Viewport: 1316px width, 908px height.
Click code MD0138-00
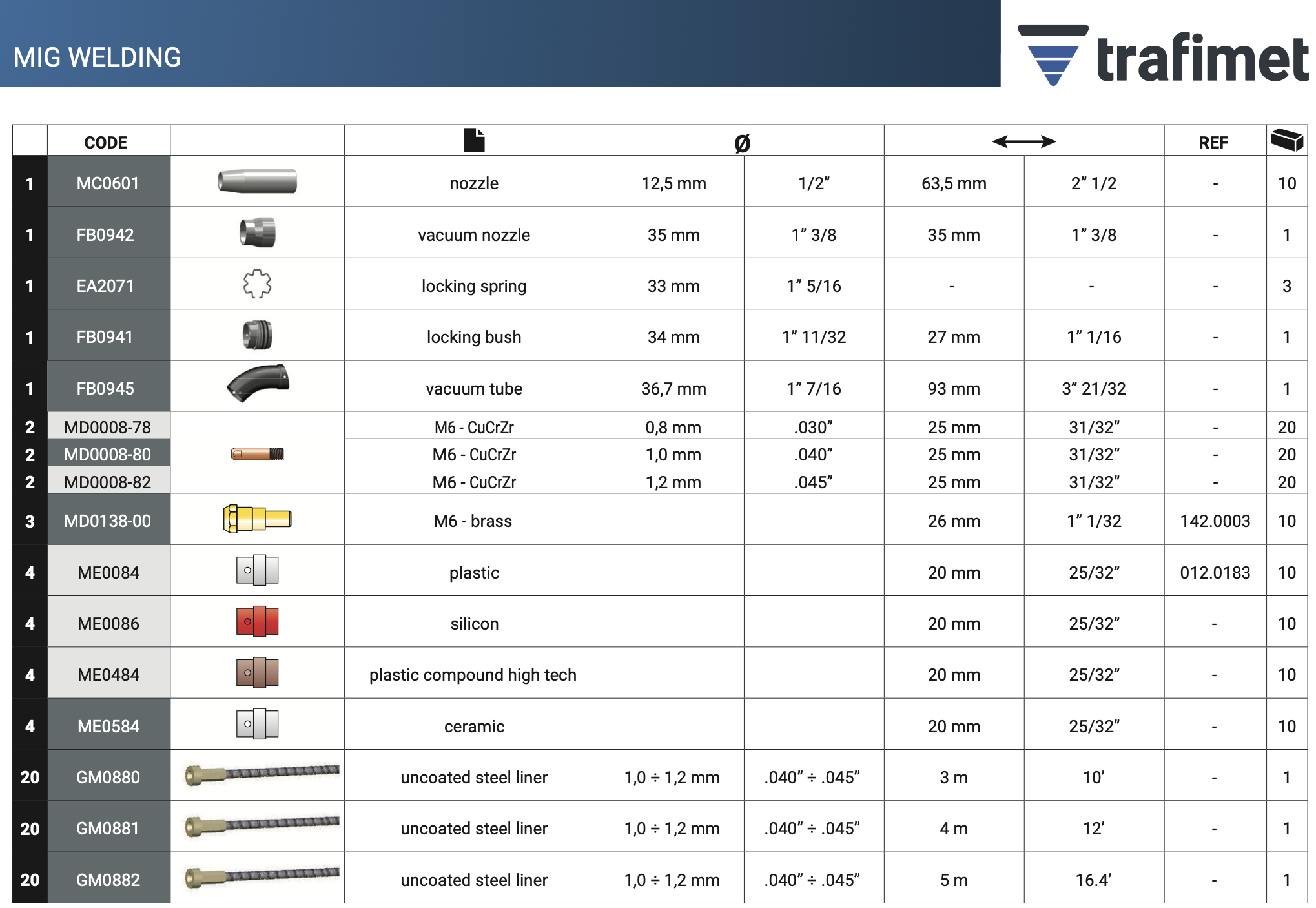[107, 521]
